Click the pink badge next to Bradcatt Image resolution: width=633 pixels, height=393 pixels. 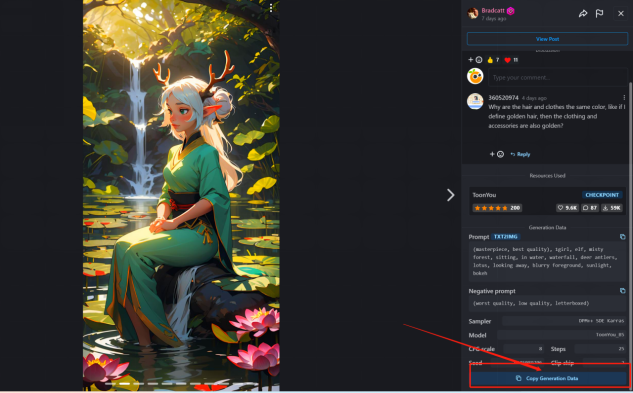(511, 11)
